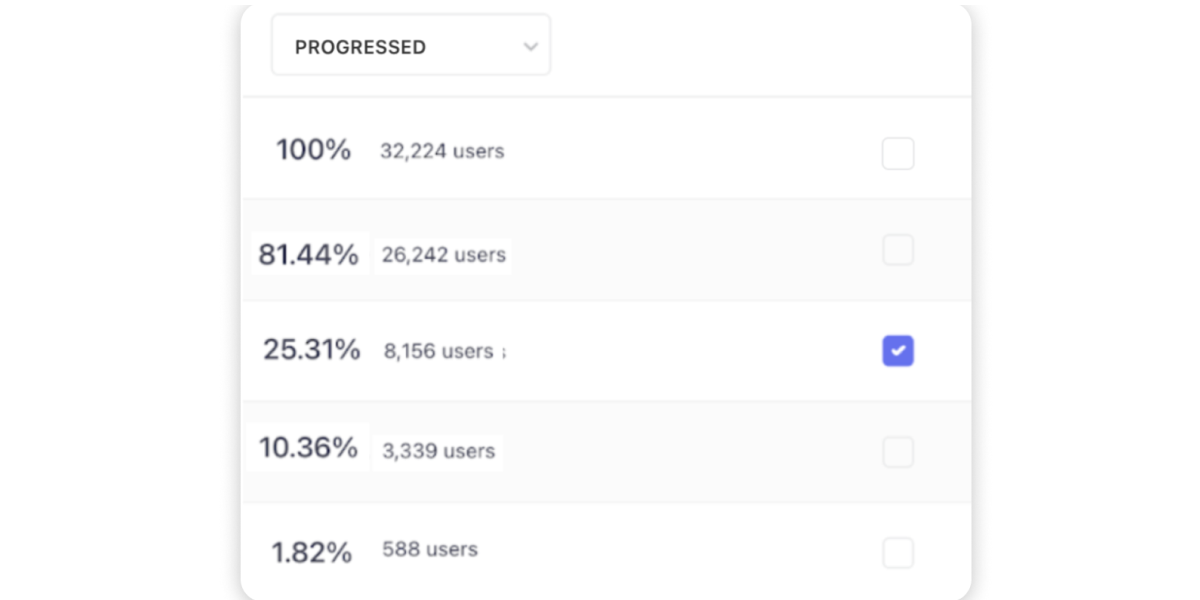Enable the checkbox in the 81.44% row
1200x600 pixels.
click(897, 250)
